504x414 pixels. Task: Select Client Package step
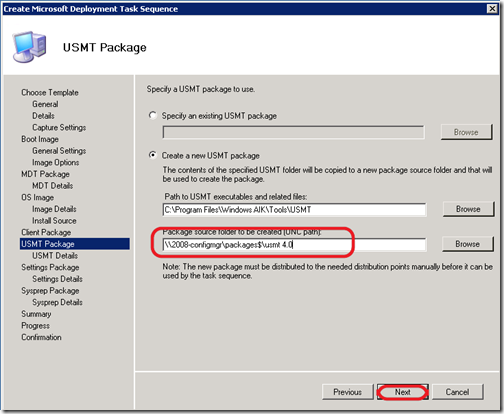point(46,232)
